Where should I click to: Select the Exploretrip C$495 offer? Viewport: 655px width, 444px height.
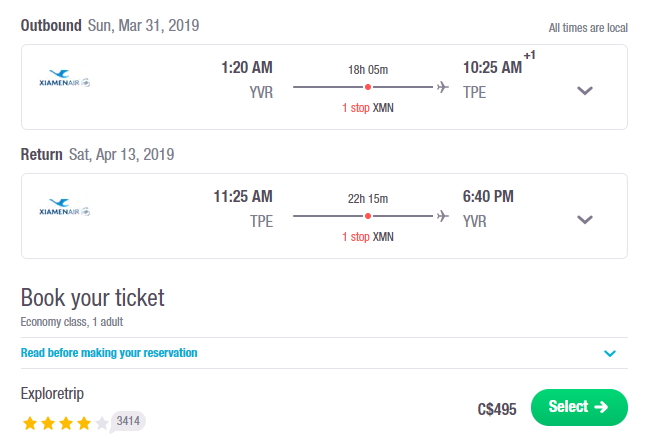click(579, 407)
